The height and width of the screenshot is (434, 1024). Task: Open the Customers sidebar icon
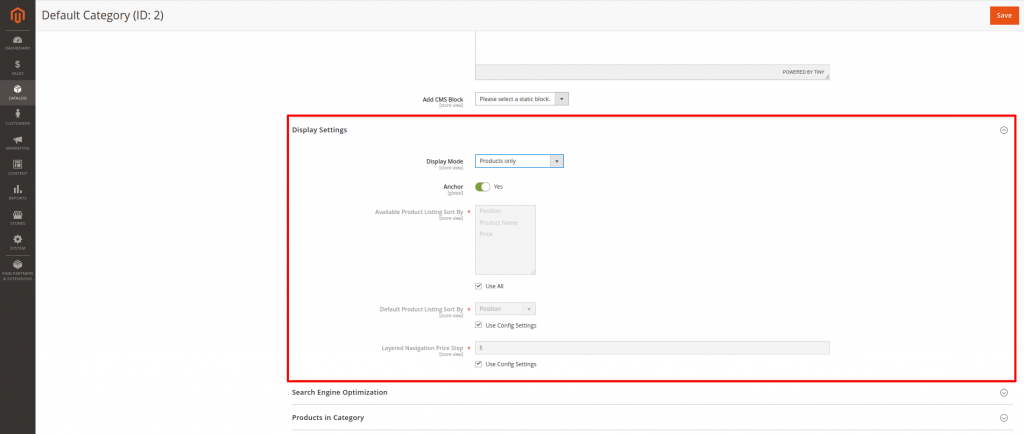[17, 117]
